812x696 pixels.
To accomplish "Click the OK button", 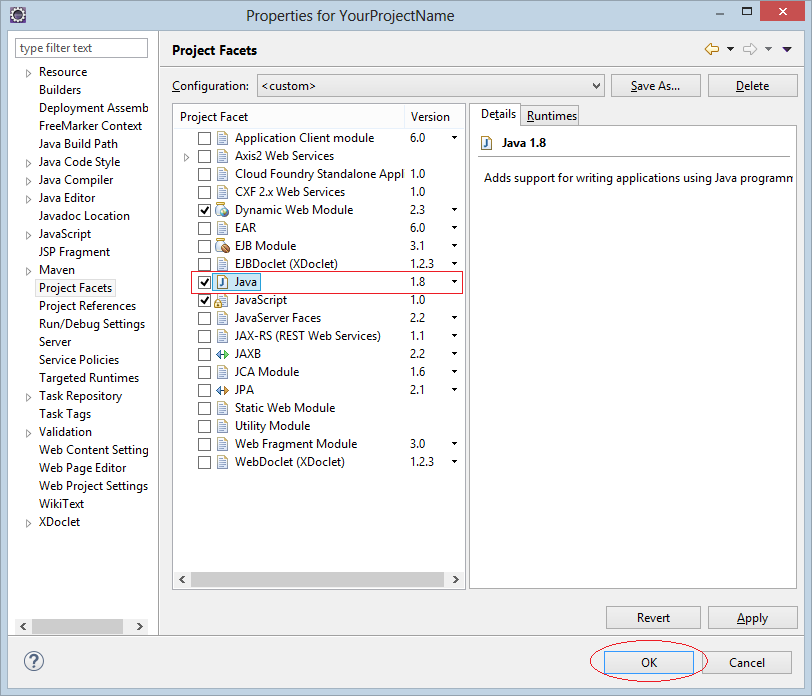I will [648, 662].
